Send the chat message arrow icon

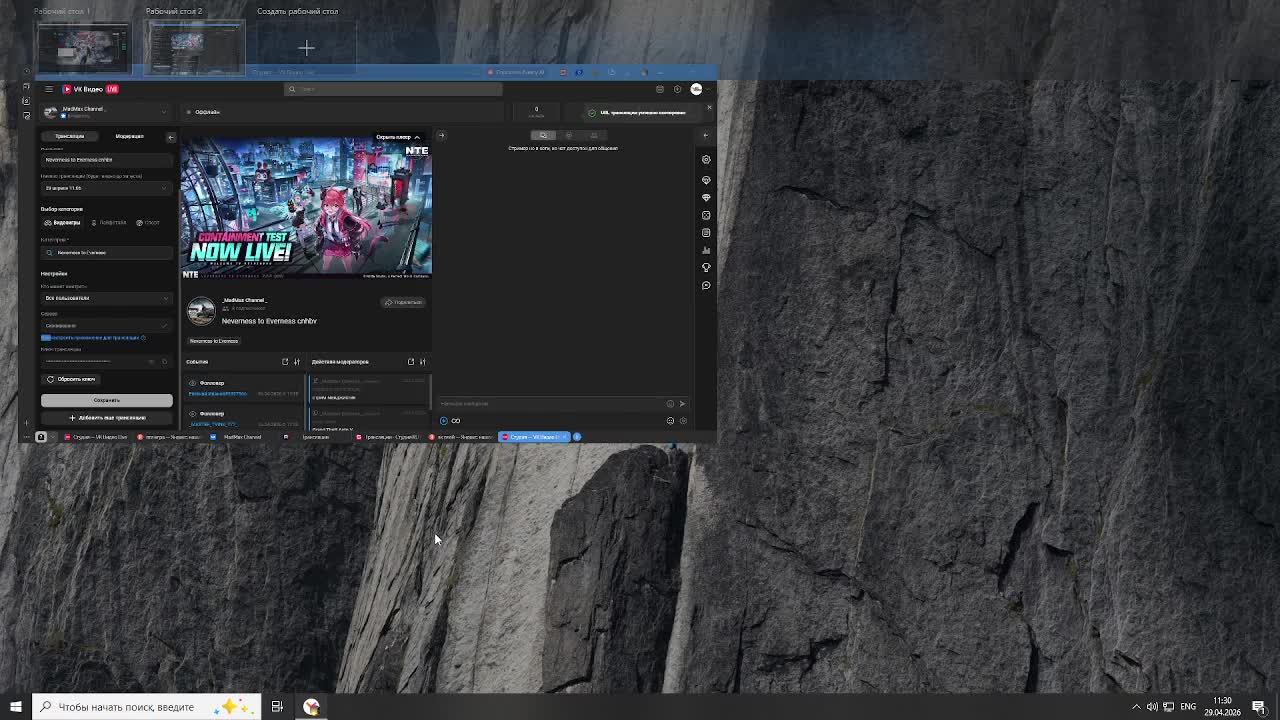(682, 404)
